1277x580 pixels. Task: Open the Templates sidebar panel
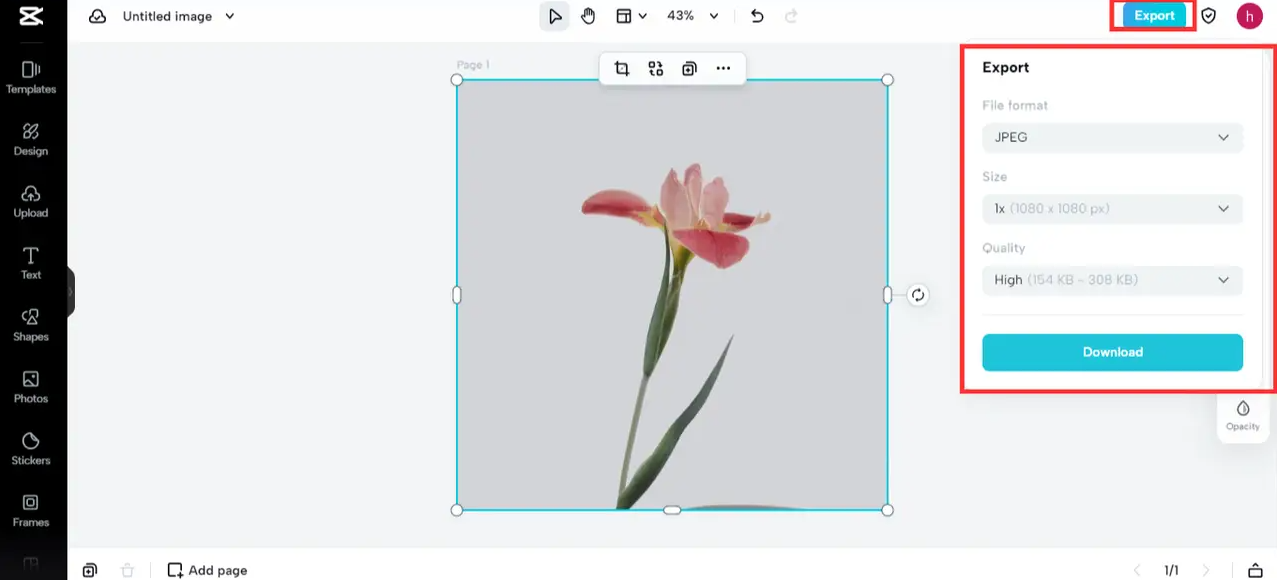point(31,77)
